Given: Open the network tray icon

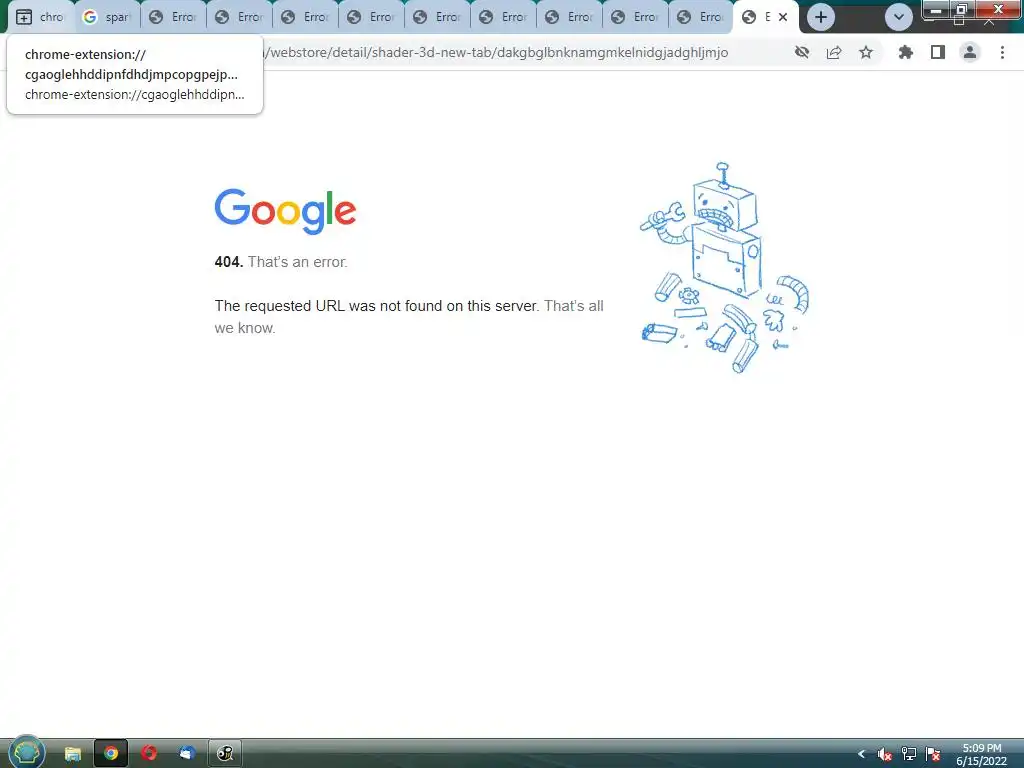Looking at the screenshot, I should tap(908, 754).
